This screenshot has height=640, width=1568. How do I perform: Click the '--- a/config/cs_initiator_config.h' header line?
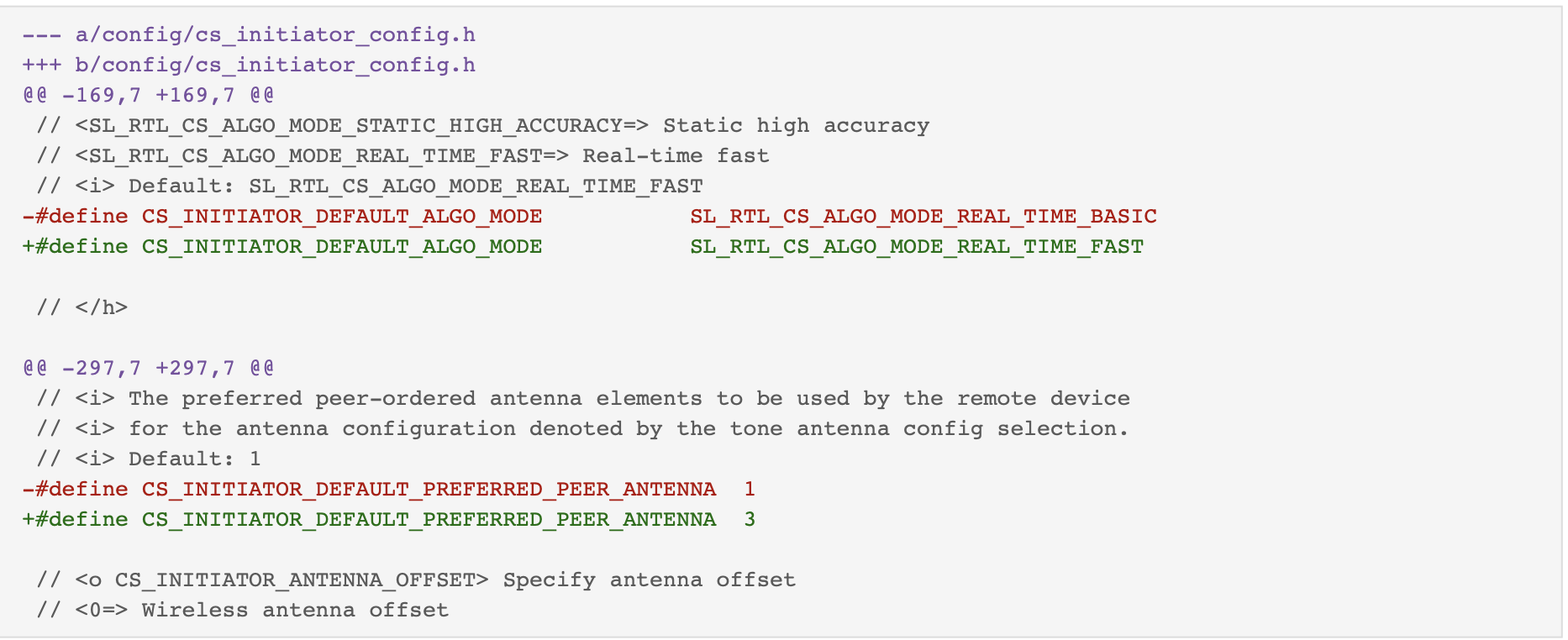pyautogui.click(x=249, y=34)
